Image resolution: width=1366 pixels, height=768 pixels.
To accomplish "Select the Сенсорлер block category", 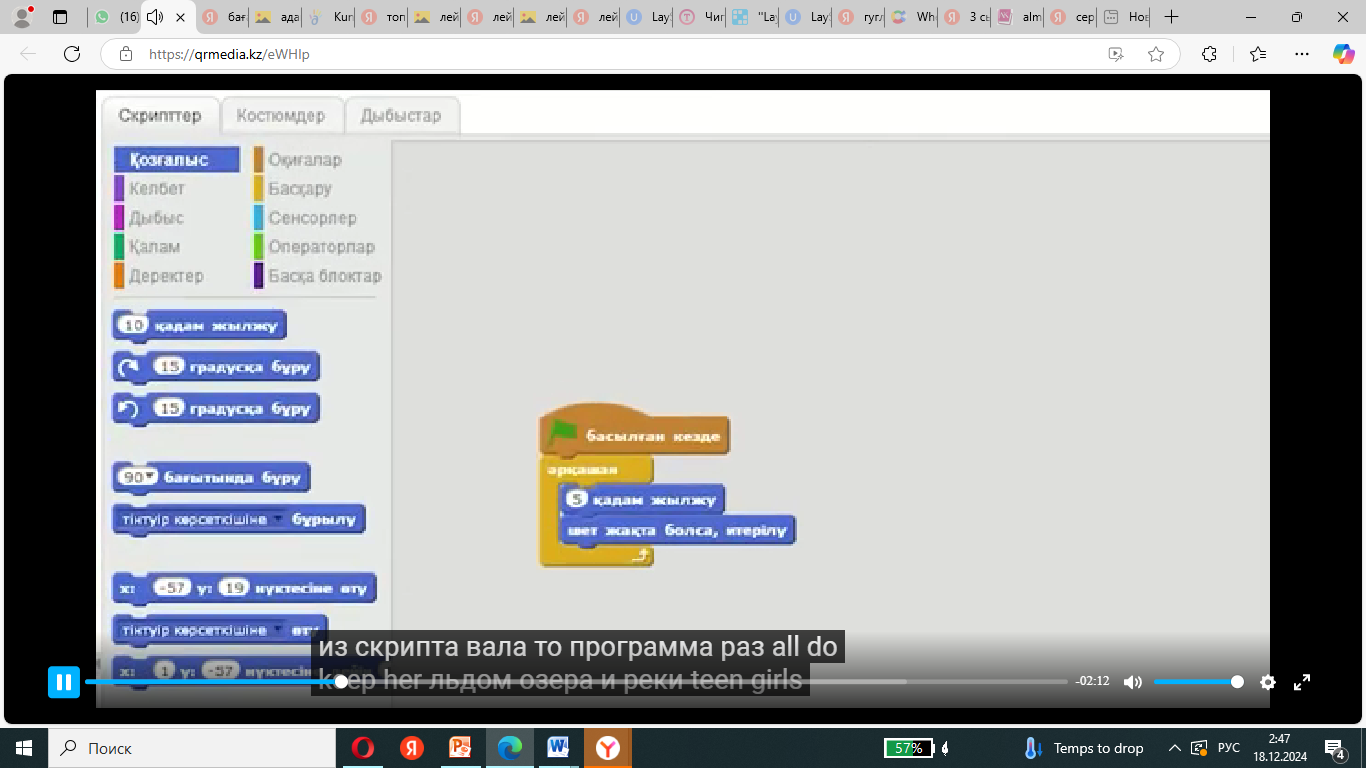I will 305,218.
